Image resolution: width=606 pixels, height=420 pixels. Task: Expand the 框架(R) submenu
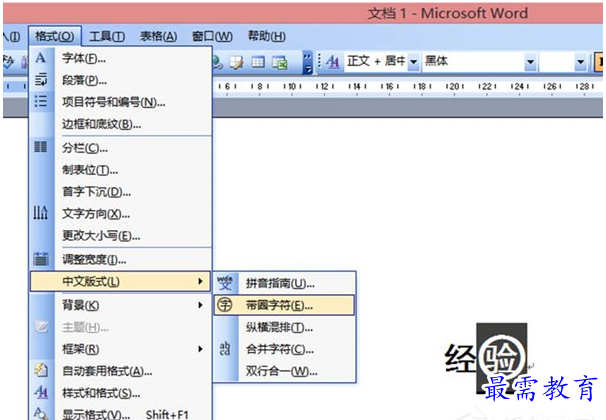[x=120, y=349]
